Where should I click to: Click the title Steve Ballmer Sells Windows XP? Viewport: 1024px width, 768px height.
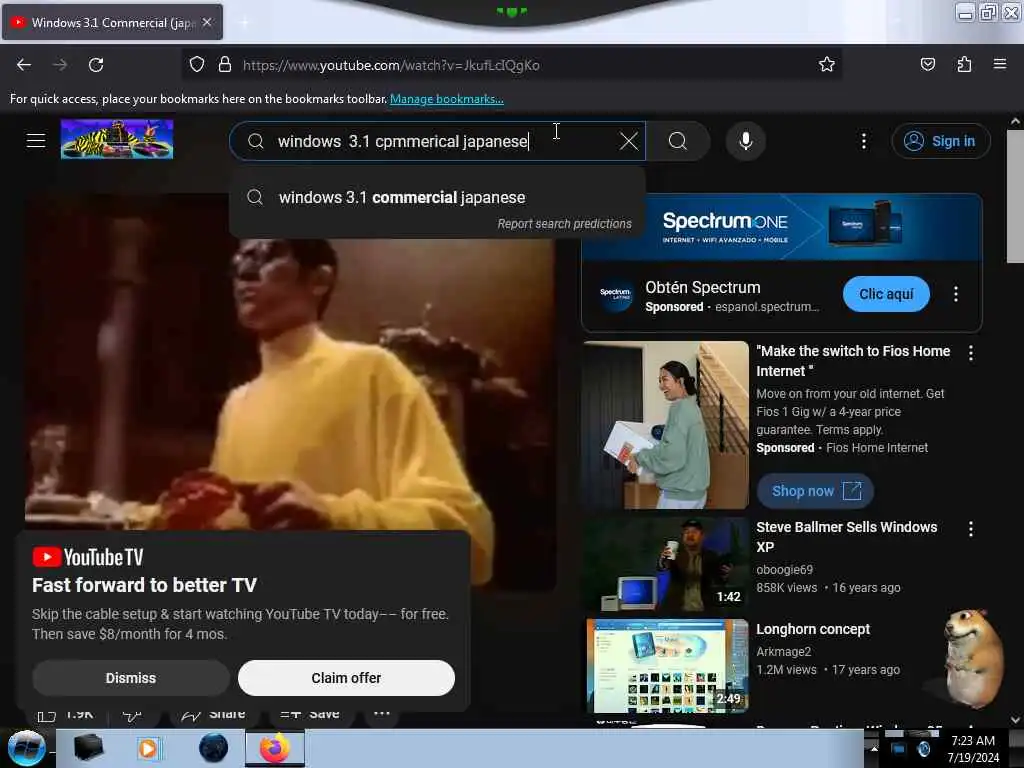[x=846, y=537]
